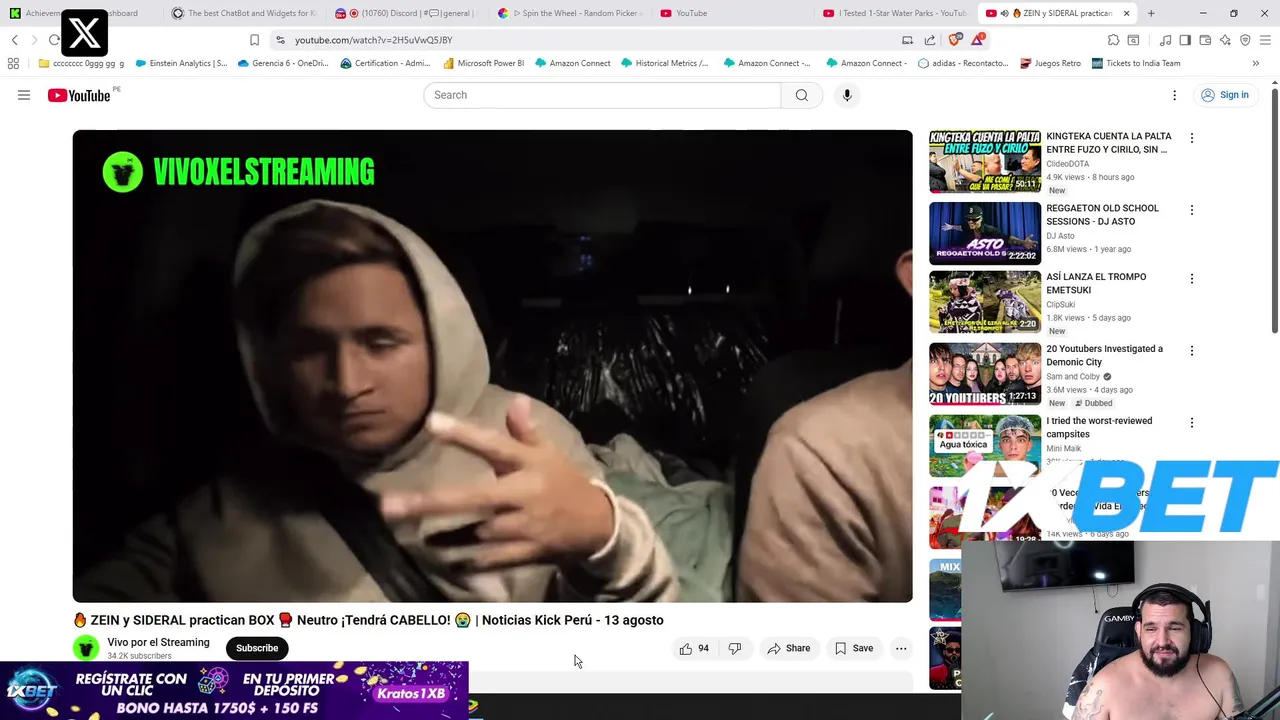Viewport: 1280px width, 720px height.
Task: Click the browser address bar URL
Action: pos(373,40)
